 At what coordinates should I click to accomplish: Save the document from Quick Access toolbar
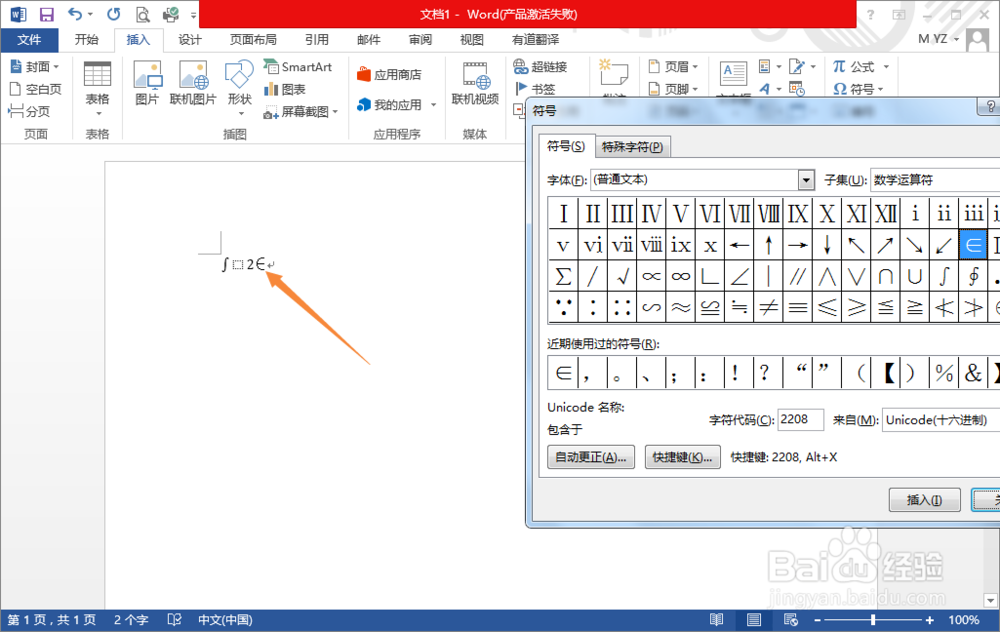[x=45, y=13]
